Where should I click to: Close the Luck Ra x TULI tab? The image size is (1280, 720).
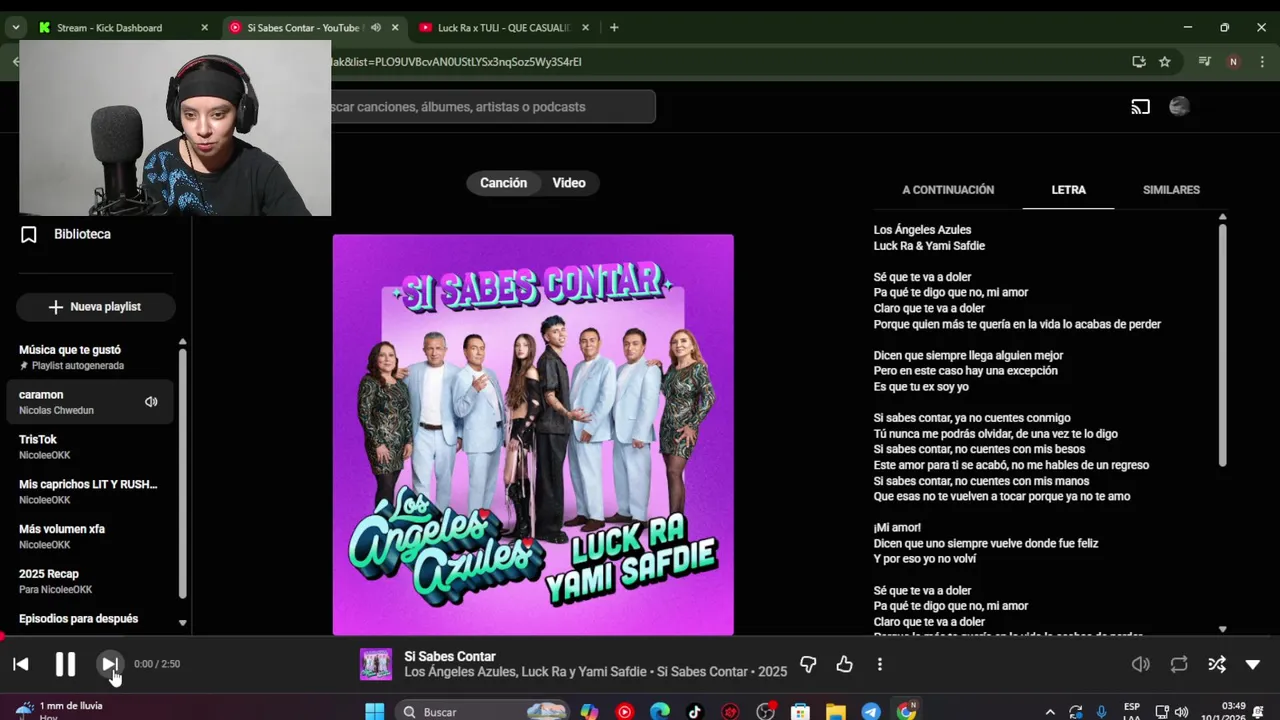coord(585,28)
